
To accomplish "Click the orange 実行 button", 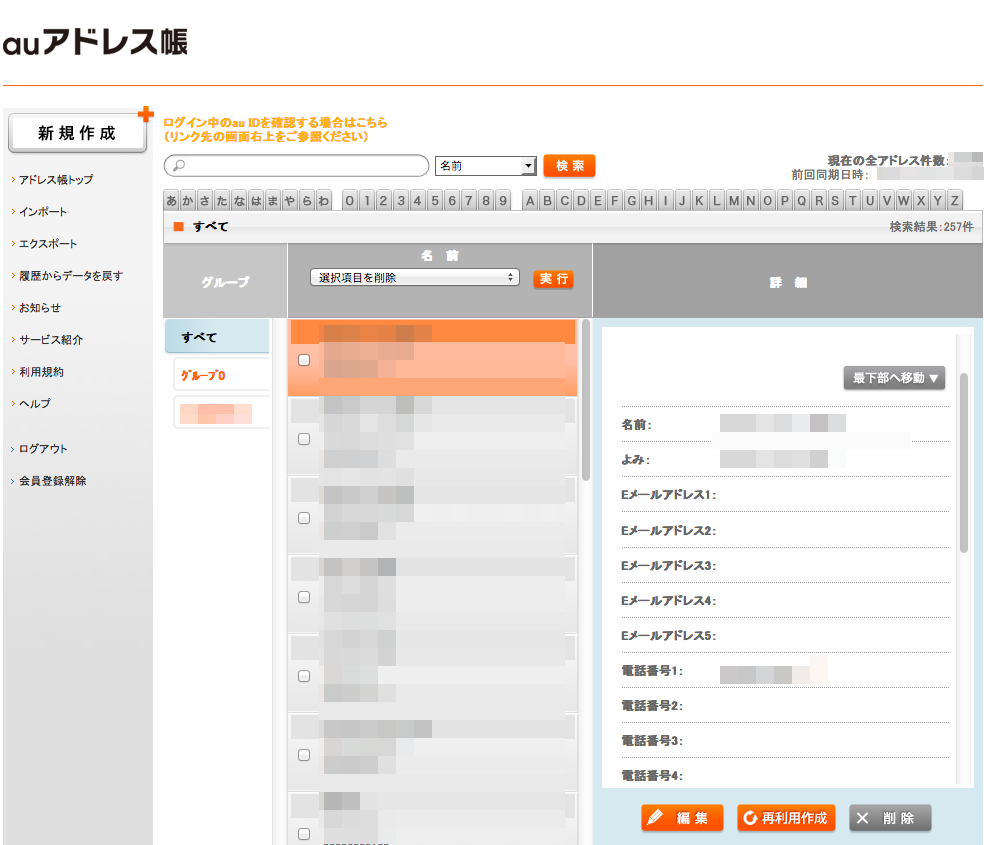I will (x=554, y=279).
